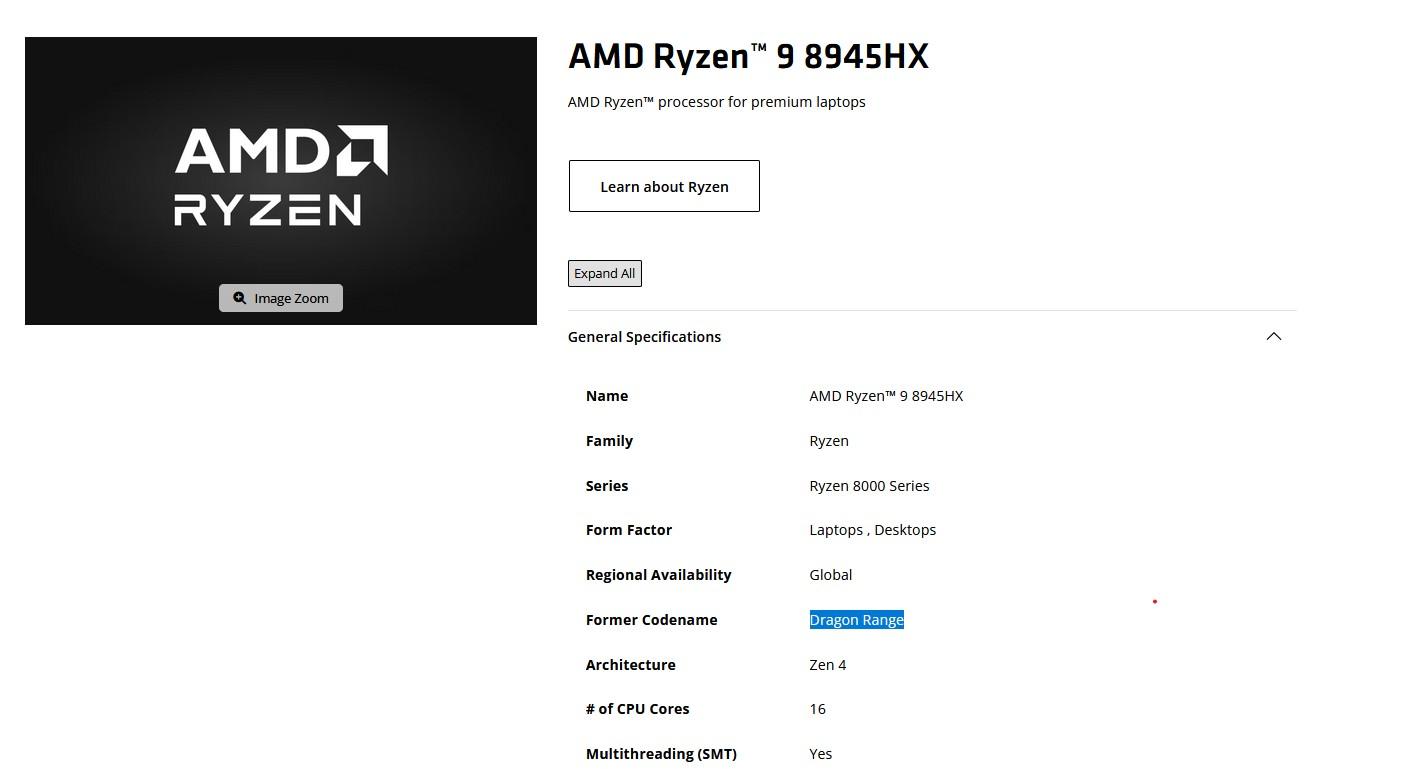
Task: Click the AMD arrow logo mark
Action: pos(362,150)
